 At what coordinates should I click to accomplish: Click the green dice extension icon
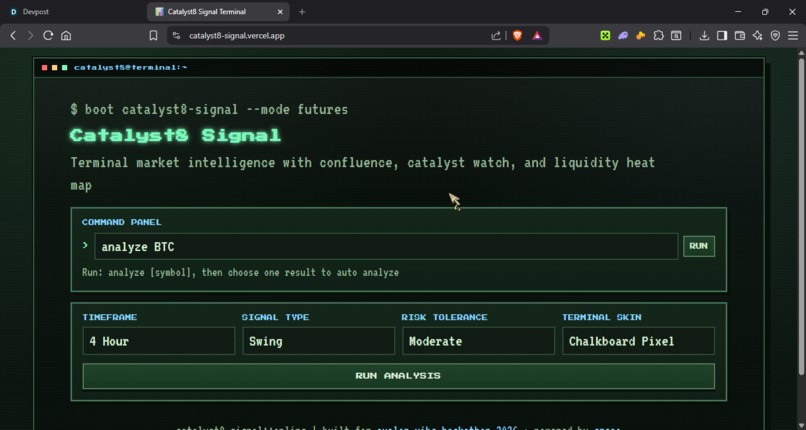[605, 35]
